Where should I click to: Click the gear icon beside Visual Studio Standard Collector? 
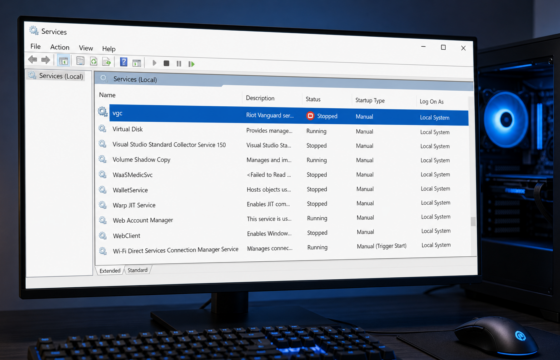[103, 144]
